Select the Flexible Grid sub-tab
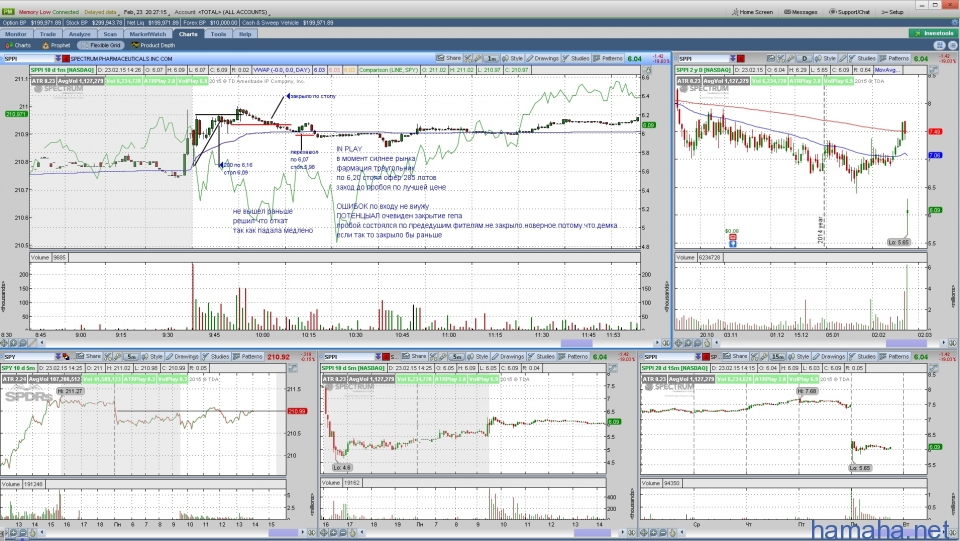Image resolution: width=960 pixels, height=541 pixels. pos(101,45)
